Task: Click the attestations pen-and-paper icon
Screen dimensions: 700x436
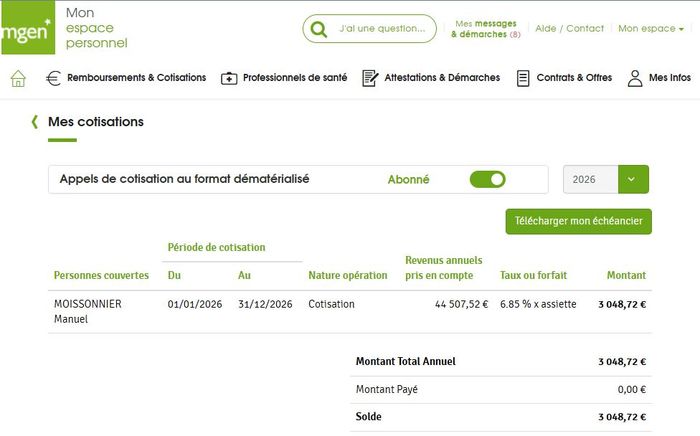Action: click(x=370, y=78)
